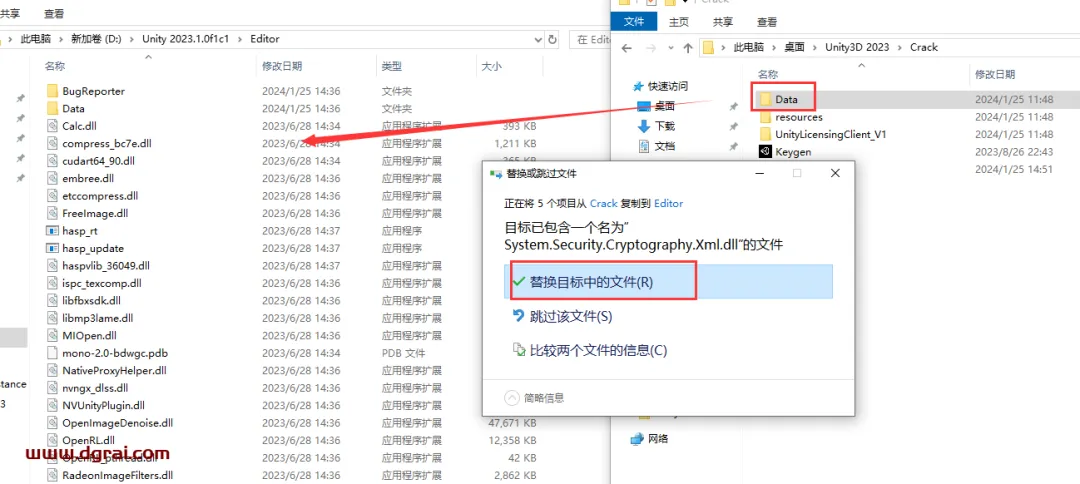The width and height of the screenshot is (1080, 484).
Task: Open 主页 tab in Crack window ribbon
Action: [679, 22]
